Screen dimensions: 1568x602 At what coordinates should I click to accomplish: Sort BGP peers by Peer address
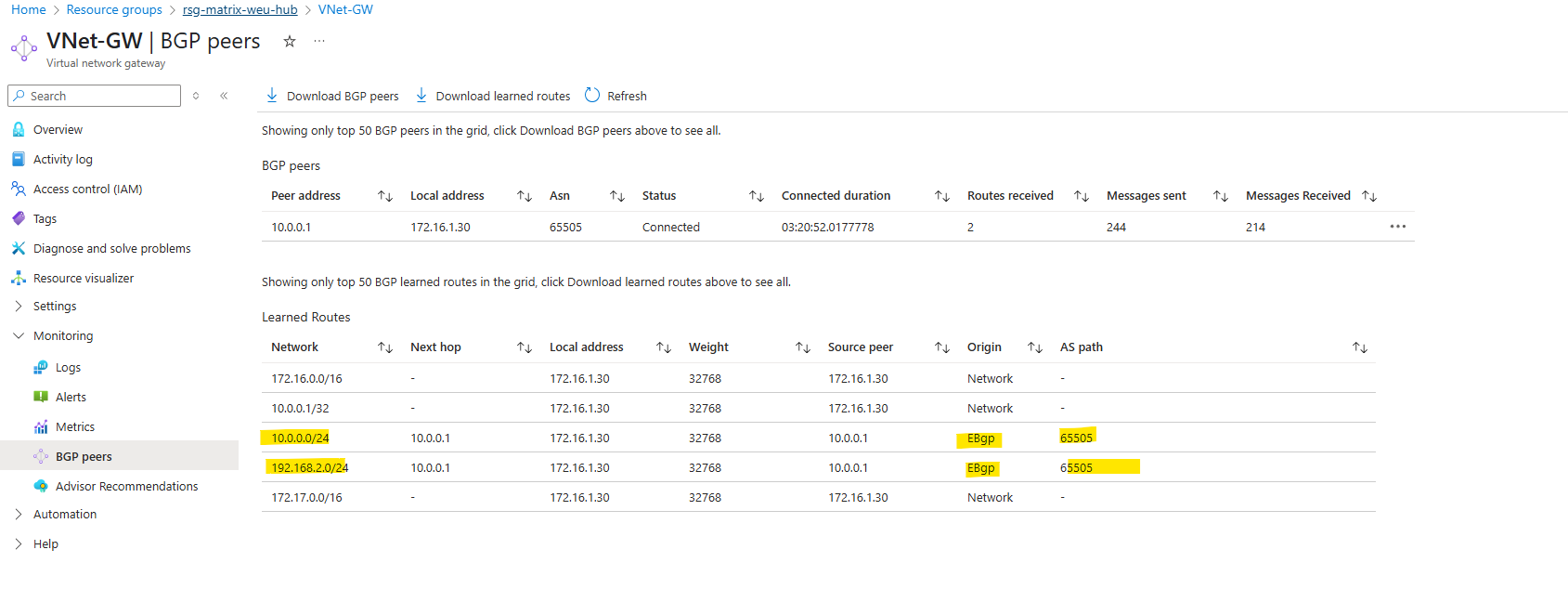pos(385,196)
